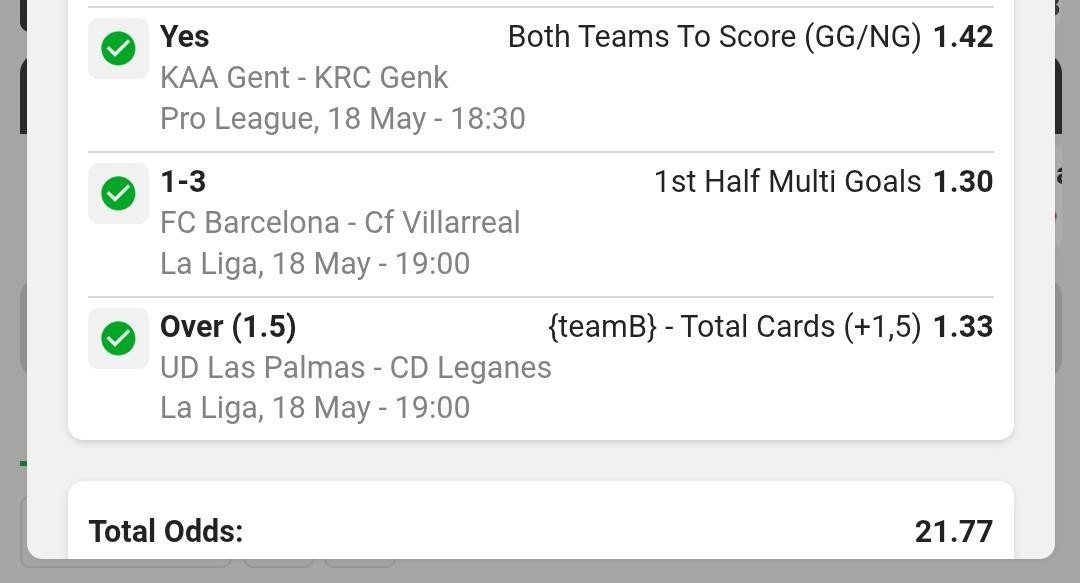1080x583 pixels.
Task: Click the 1.30 odds value
Action: point(962,181)
